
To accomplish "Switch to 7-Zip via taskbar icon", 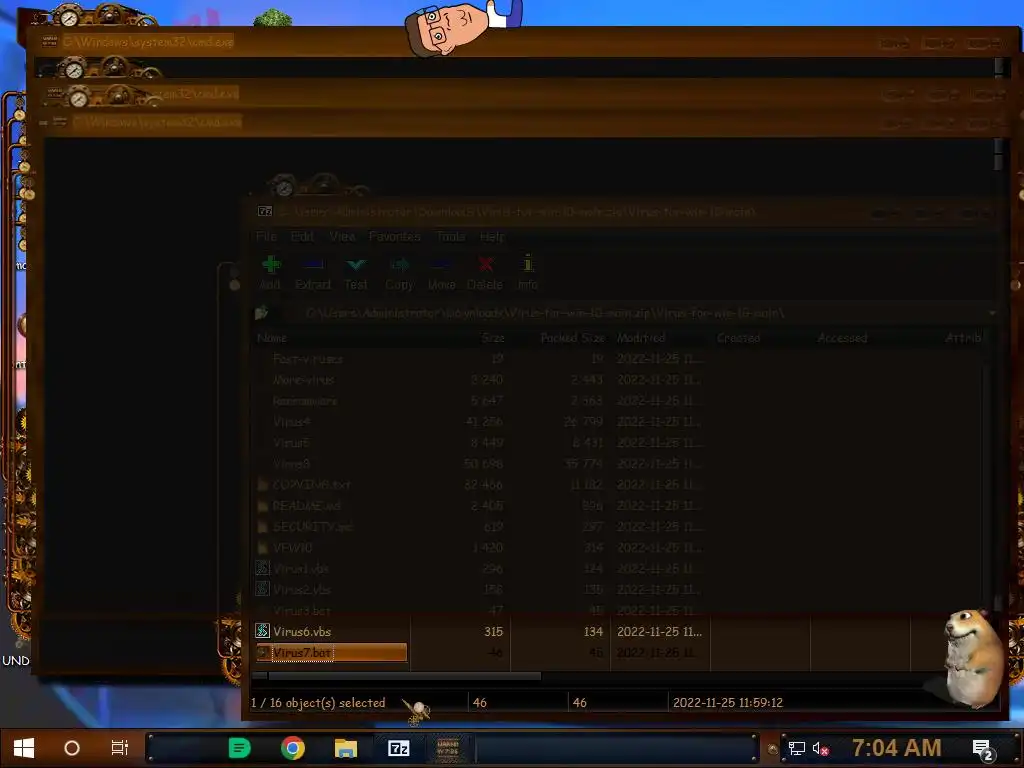I will (x=398, y=748).
